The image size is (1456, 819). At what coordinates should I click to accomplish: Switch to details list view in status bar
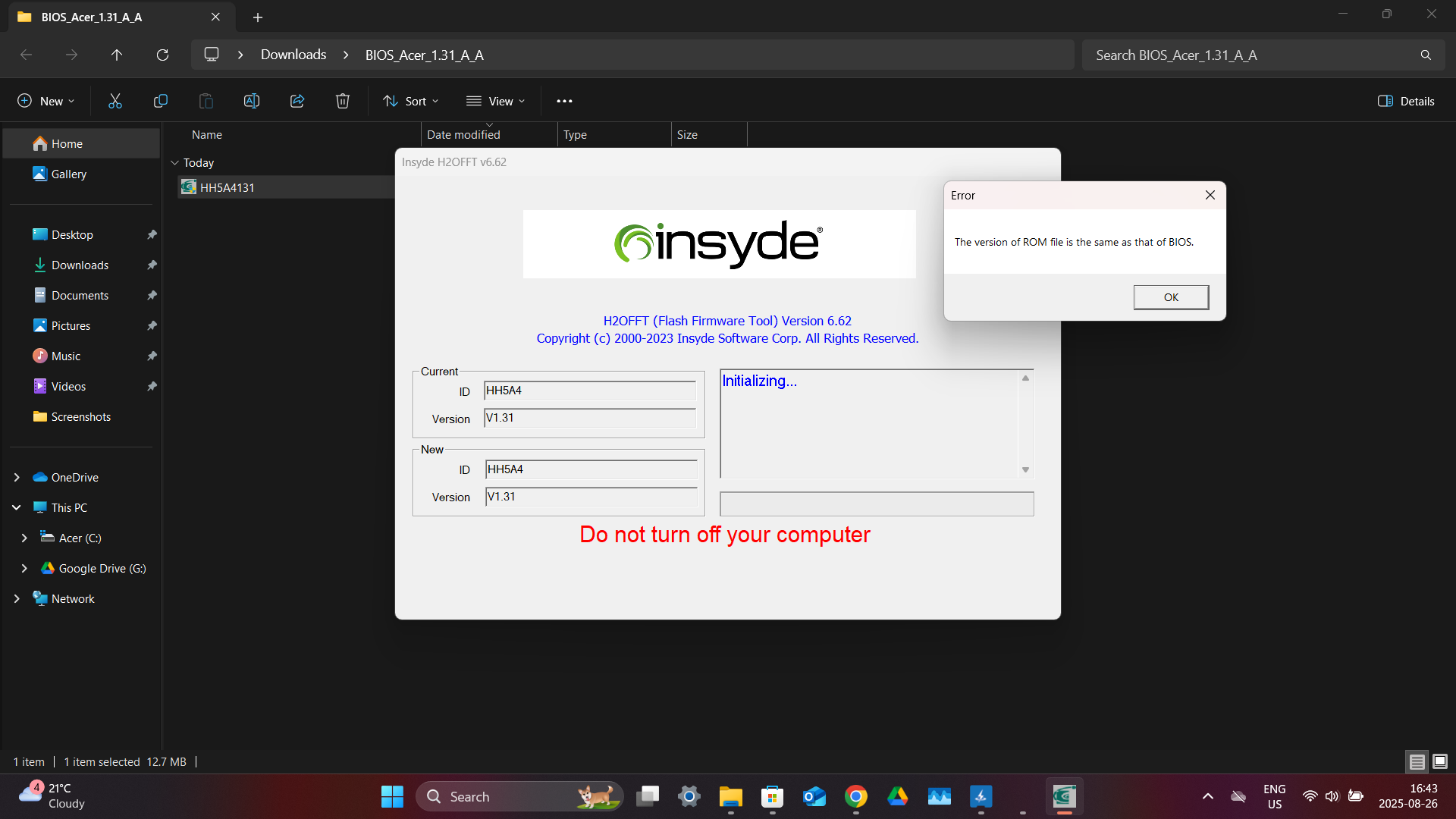(x=1417, y=761)
